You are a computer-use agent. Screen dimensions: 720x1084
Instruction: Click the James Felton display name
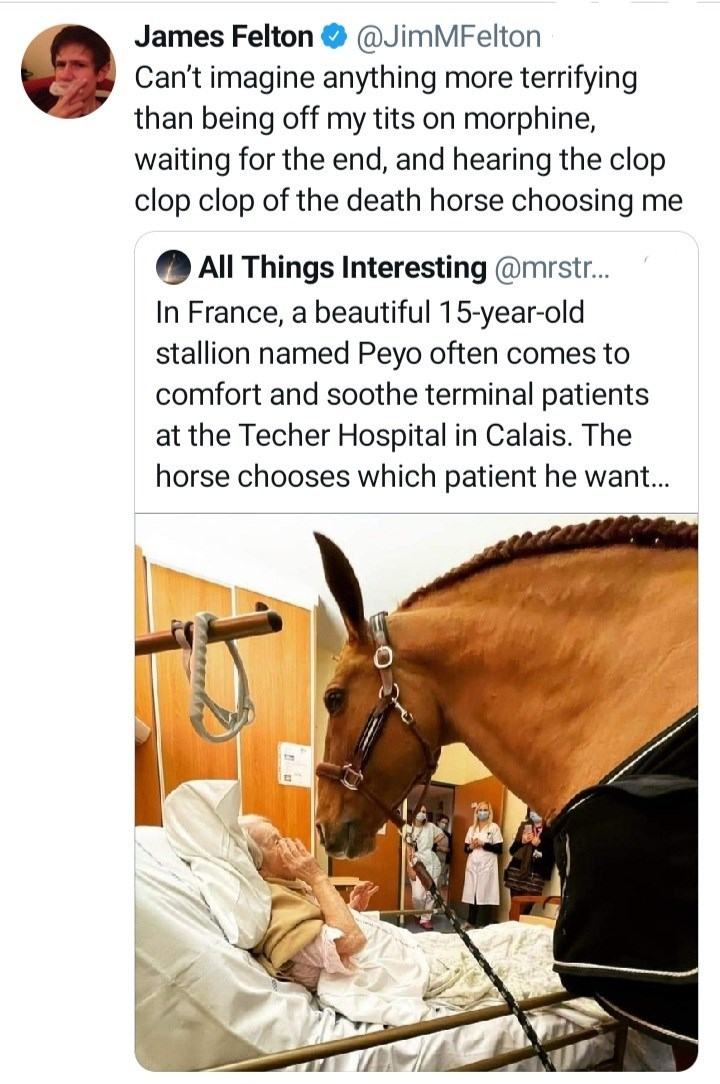pos(224,38)
